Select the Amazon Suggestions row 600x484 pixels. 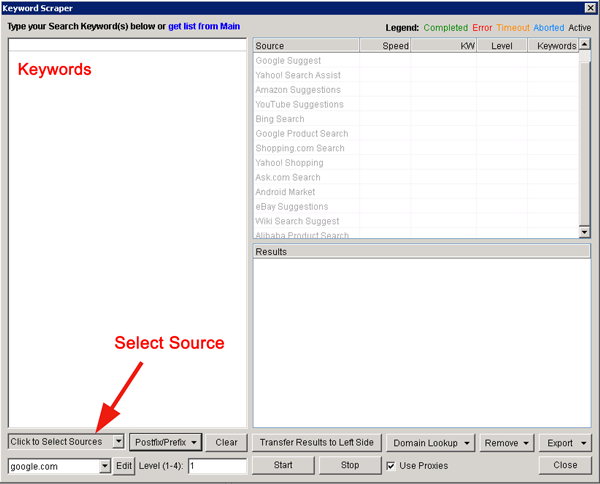(416, 90)
